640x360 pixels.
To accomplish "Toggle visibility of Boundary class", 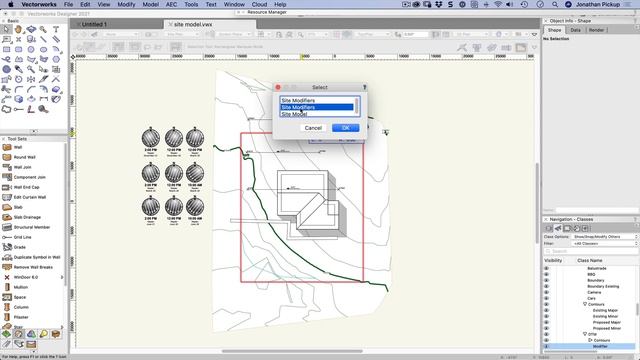I will (547, 280).
